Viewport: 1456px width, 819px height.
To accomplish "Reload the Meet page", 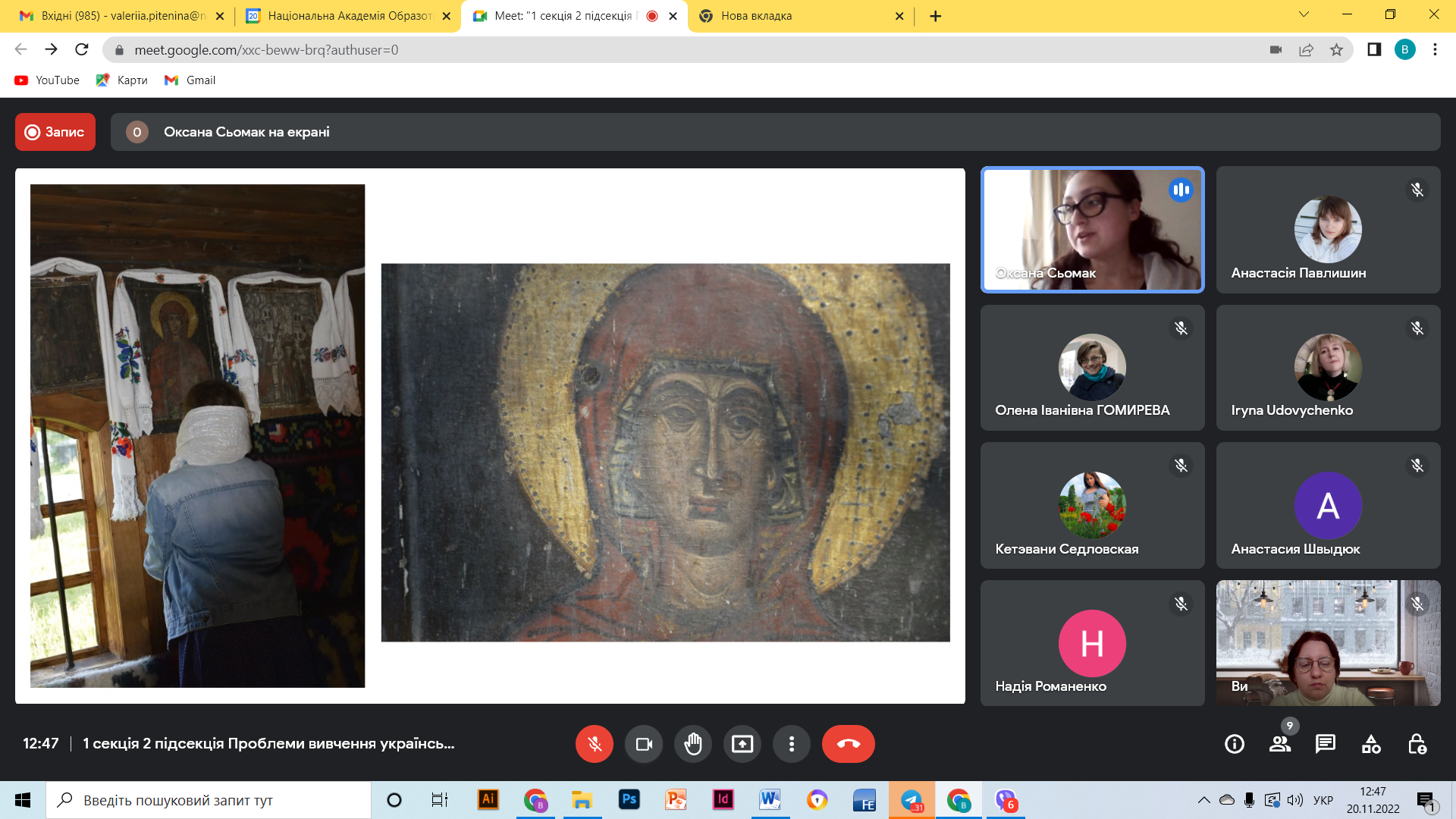I will [82, 49].
